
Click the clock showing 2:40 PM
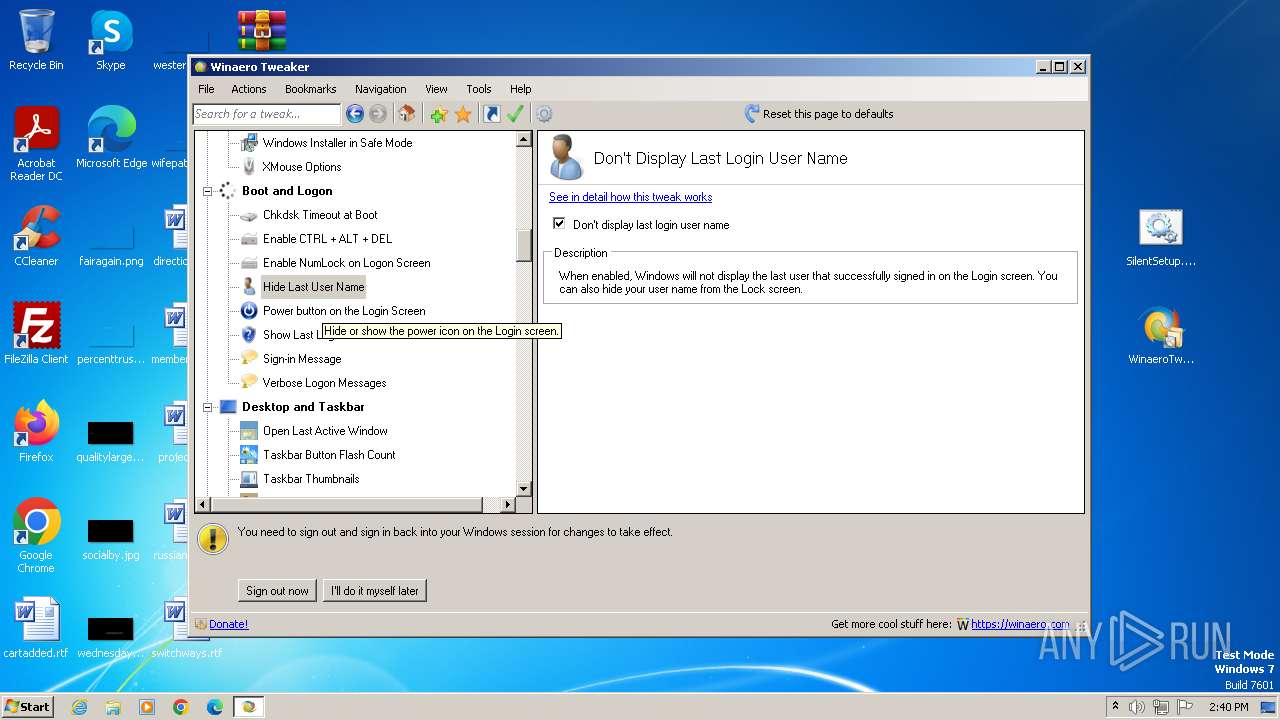[x=1229, y=707]
